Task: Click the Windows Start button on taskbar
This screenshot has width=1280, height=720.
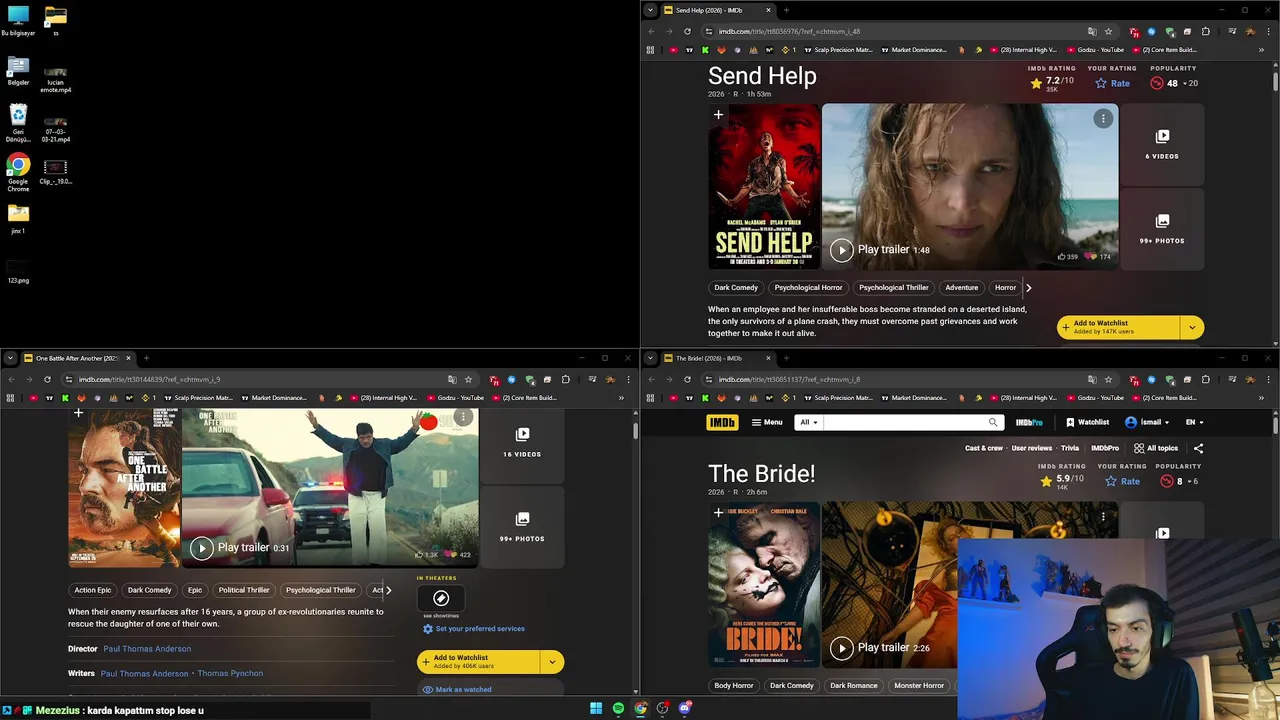Action: (596, 708)
